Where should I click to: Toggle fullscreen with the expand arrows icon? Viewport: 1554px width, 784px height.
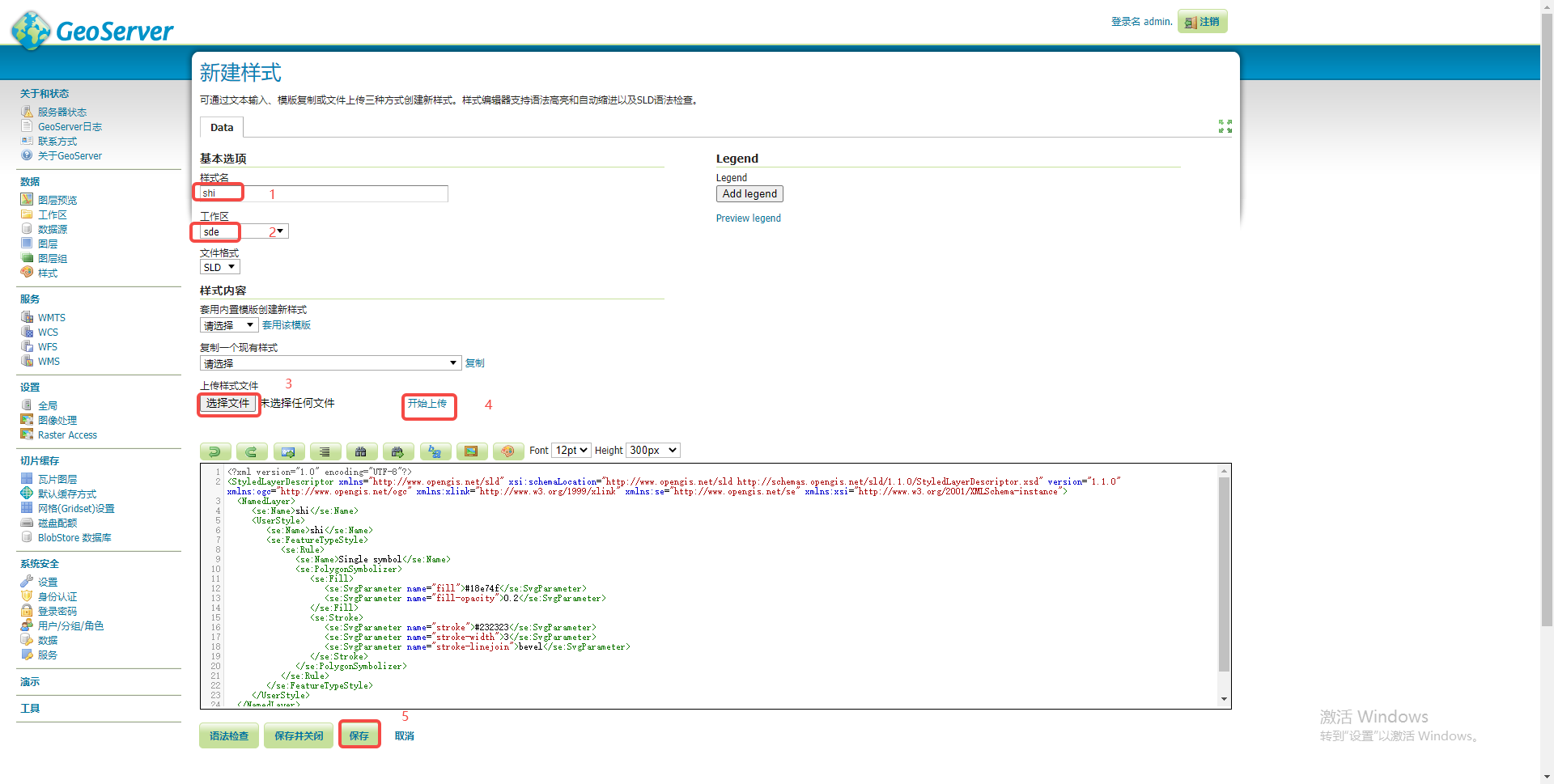(1225, 126)
